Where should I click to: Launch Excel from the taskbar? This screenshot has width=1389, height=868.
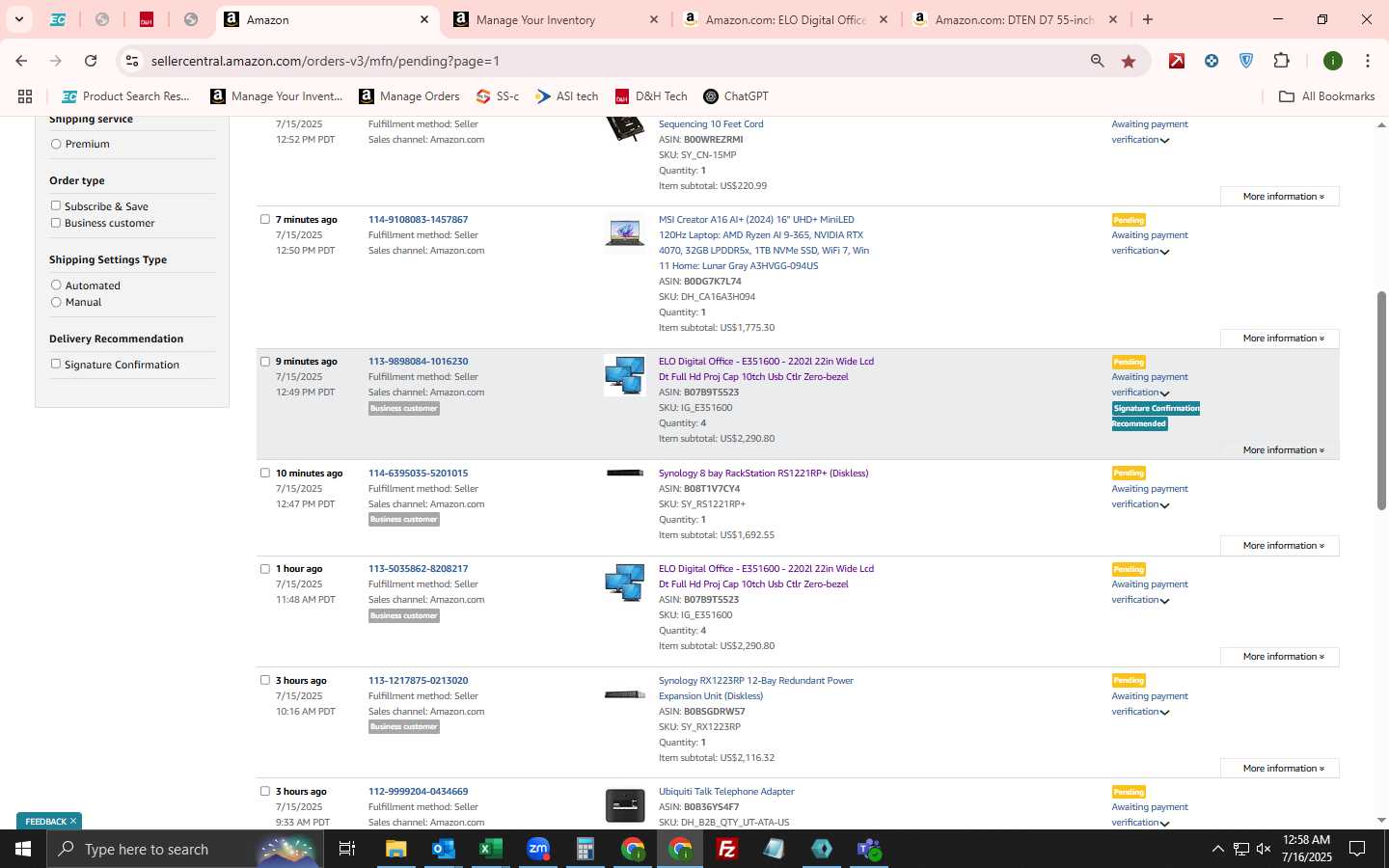490,849
